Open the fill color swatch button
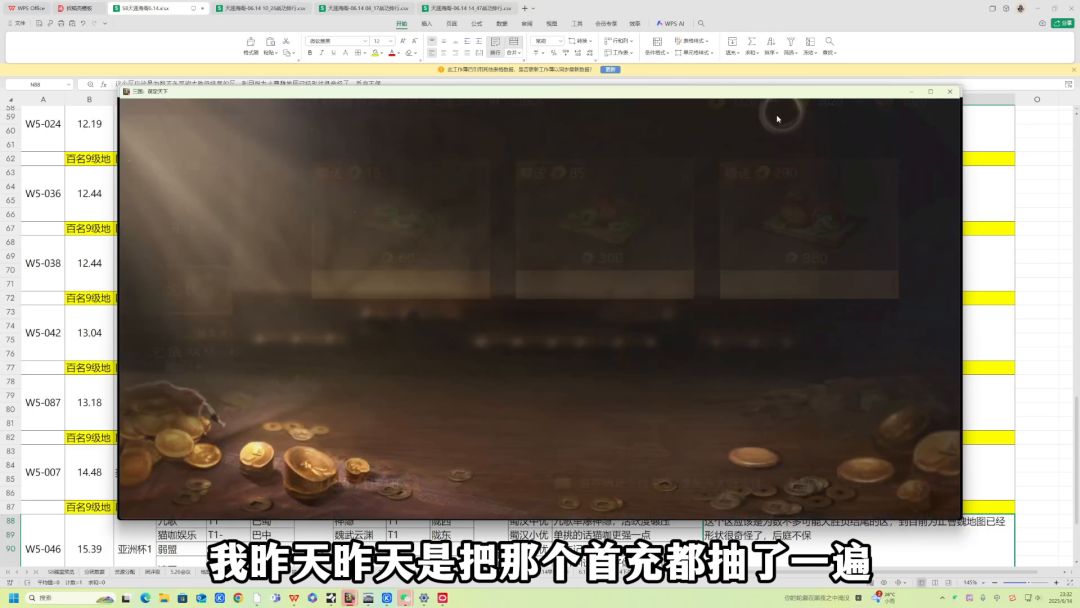The width and height of the screenshot is (1080, 608). (x=375, y=53)
